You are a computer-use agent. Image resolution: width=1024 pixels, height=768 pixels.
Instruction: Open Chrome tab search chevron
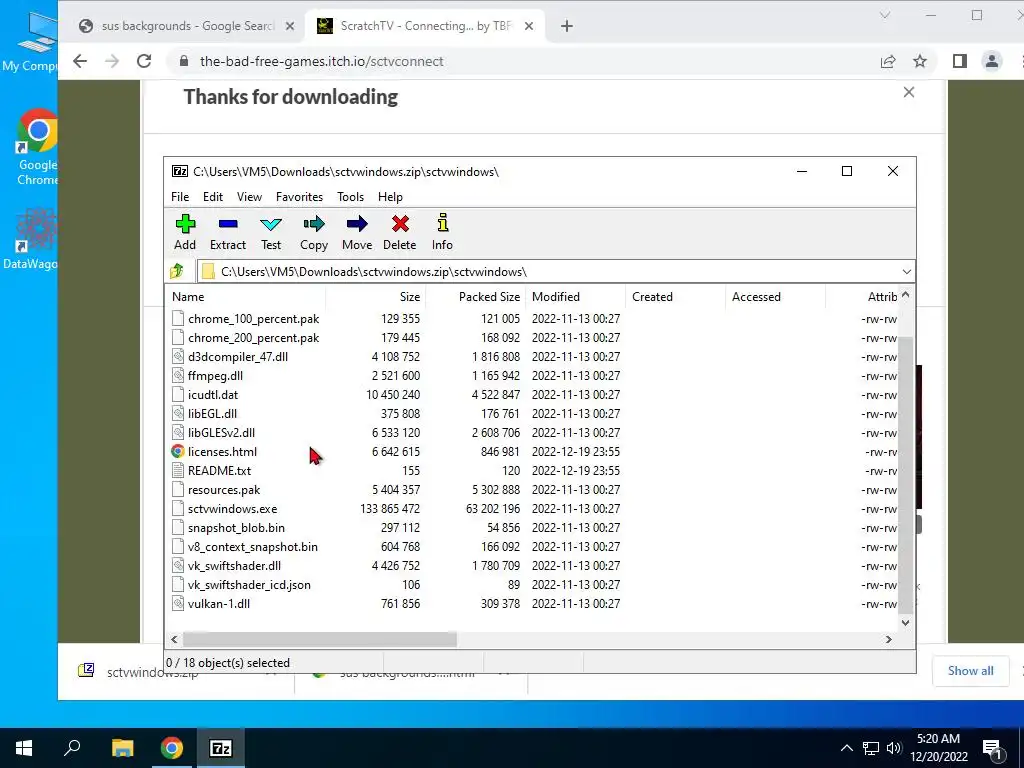[885, 15]
